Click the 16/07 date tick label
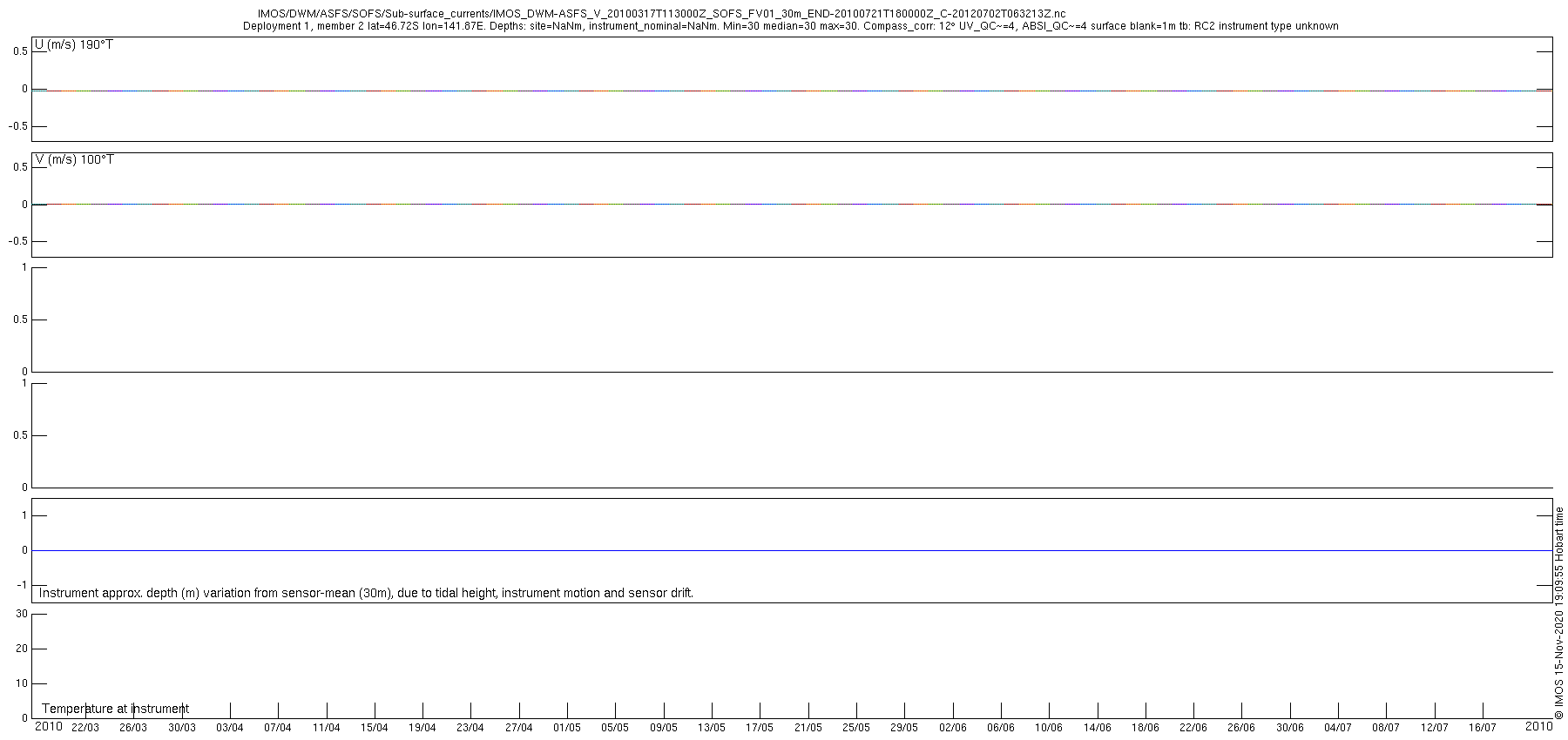This screenshot has height=740, width=1568. click(x=1483, y=728)
